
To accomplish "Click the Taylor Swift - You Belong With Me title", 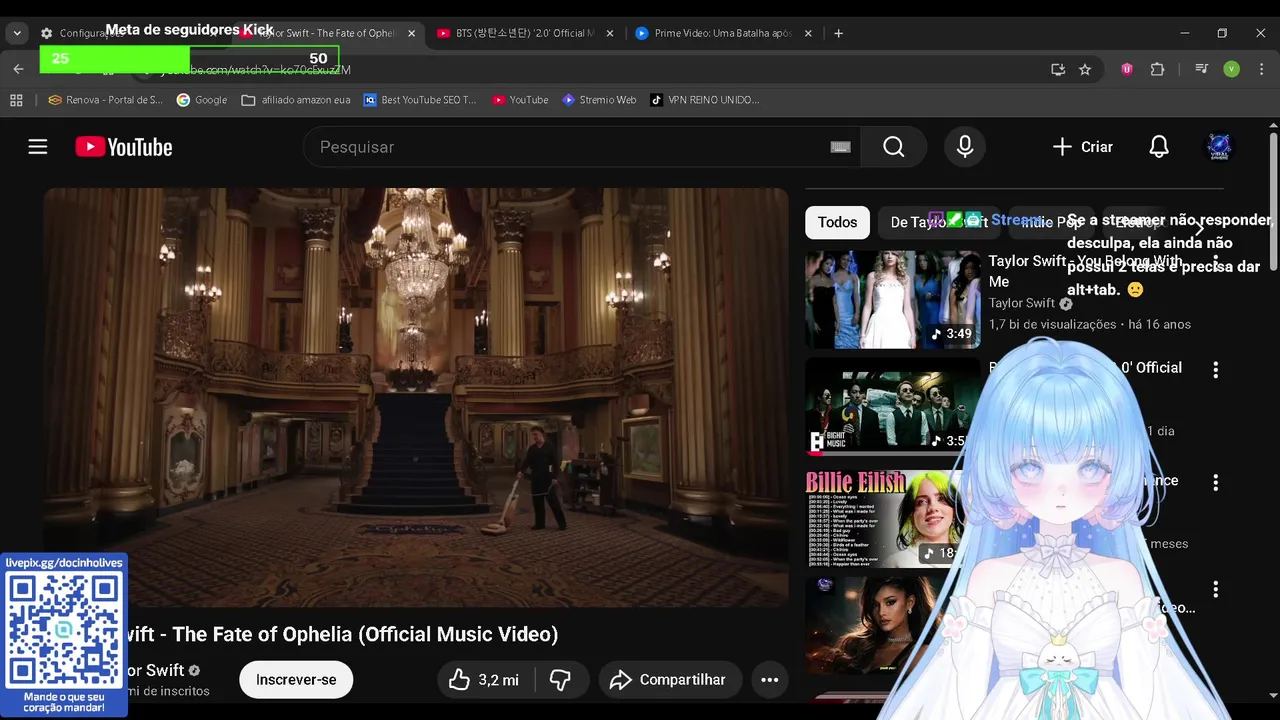I will [1085, 271].
